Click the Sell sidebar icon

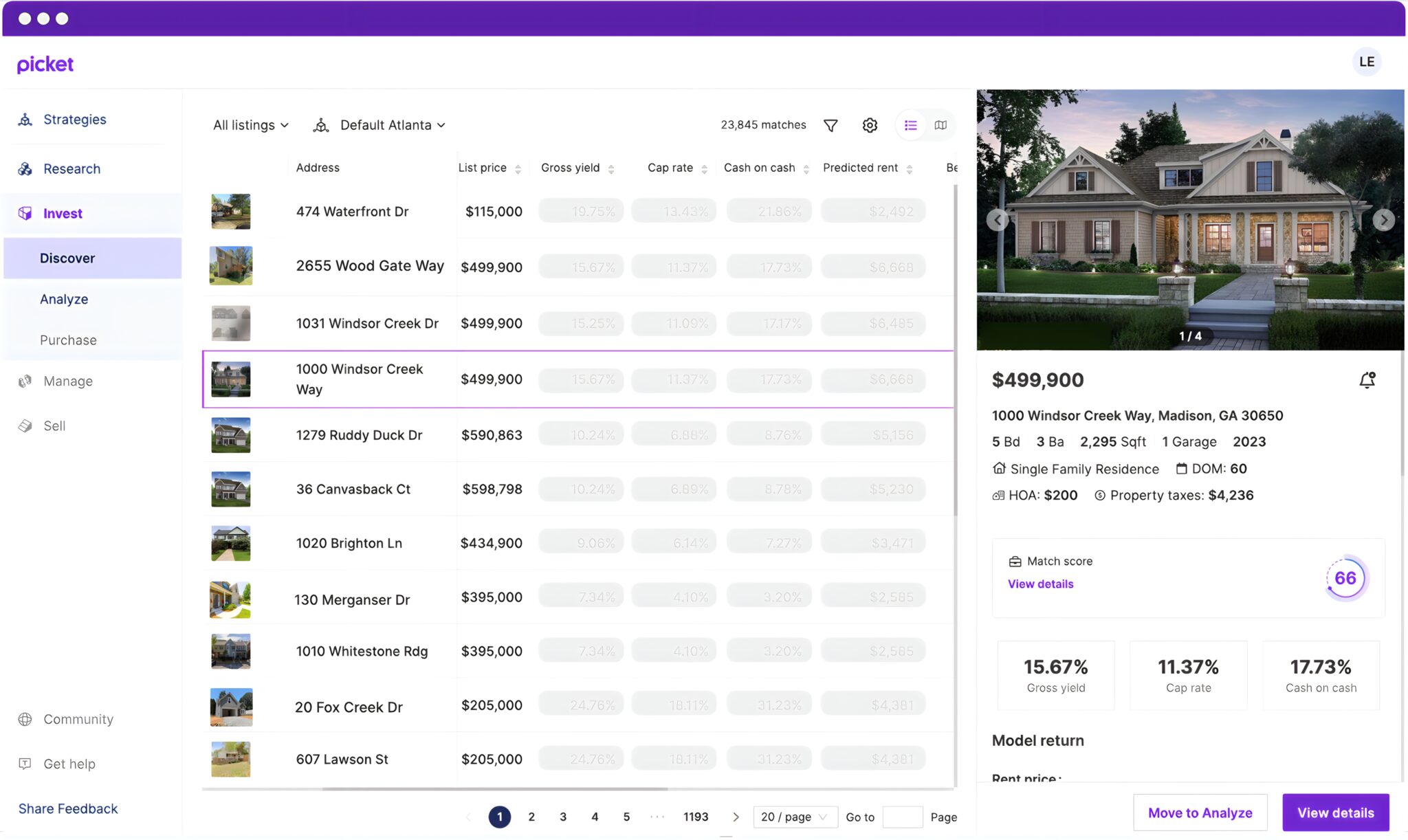click(25, 426)
